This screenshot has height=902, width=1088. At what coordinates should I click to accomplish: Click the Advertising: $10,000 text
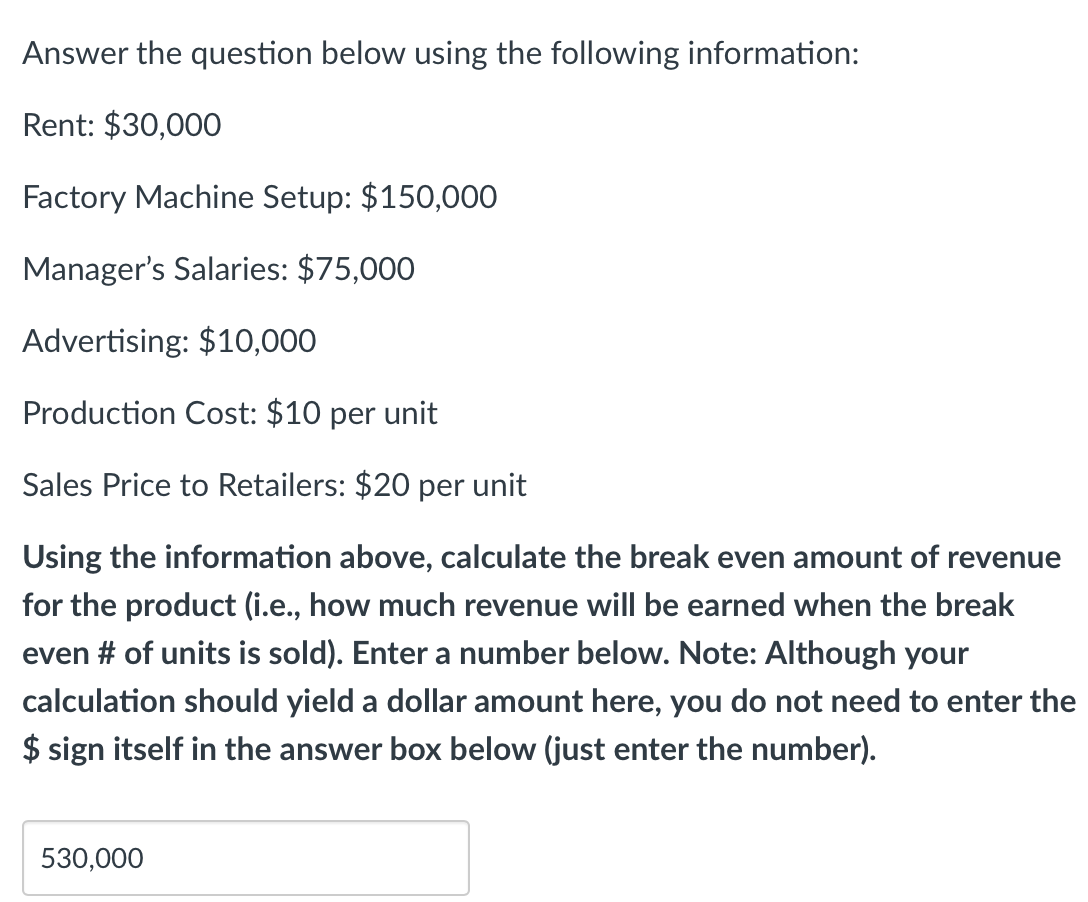[168, 341]
